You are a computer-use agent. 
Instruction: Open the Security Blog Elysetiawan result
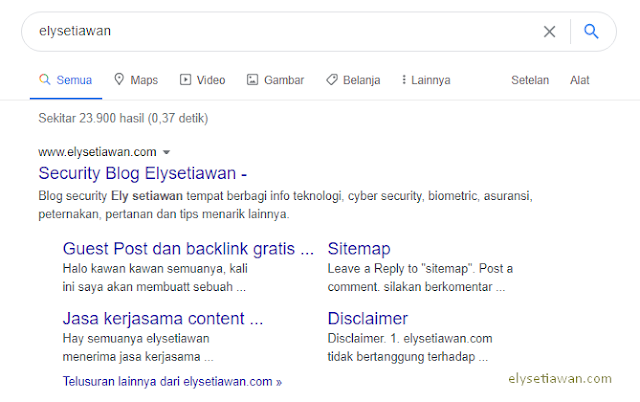(x=142, y=173)
